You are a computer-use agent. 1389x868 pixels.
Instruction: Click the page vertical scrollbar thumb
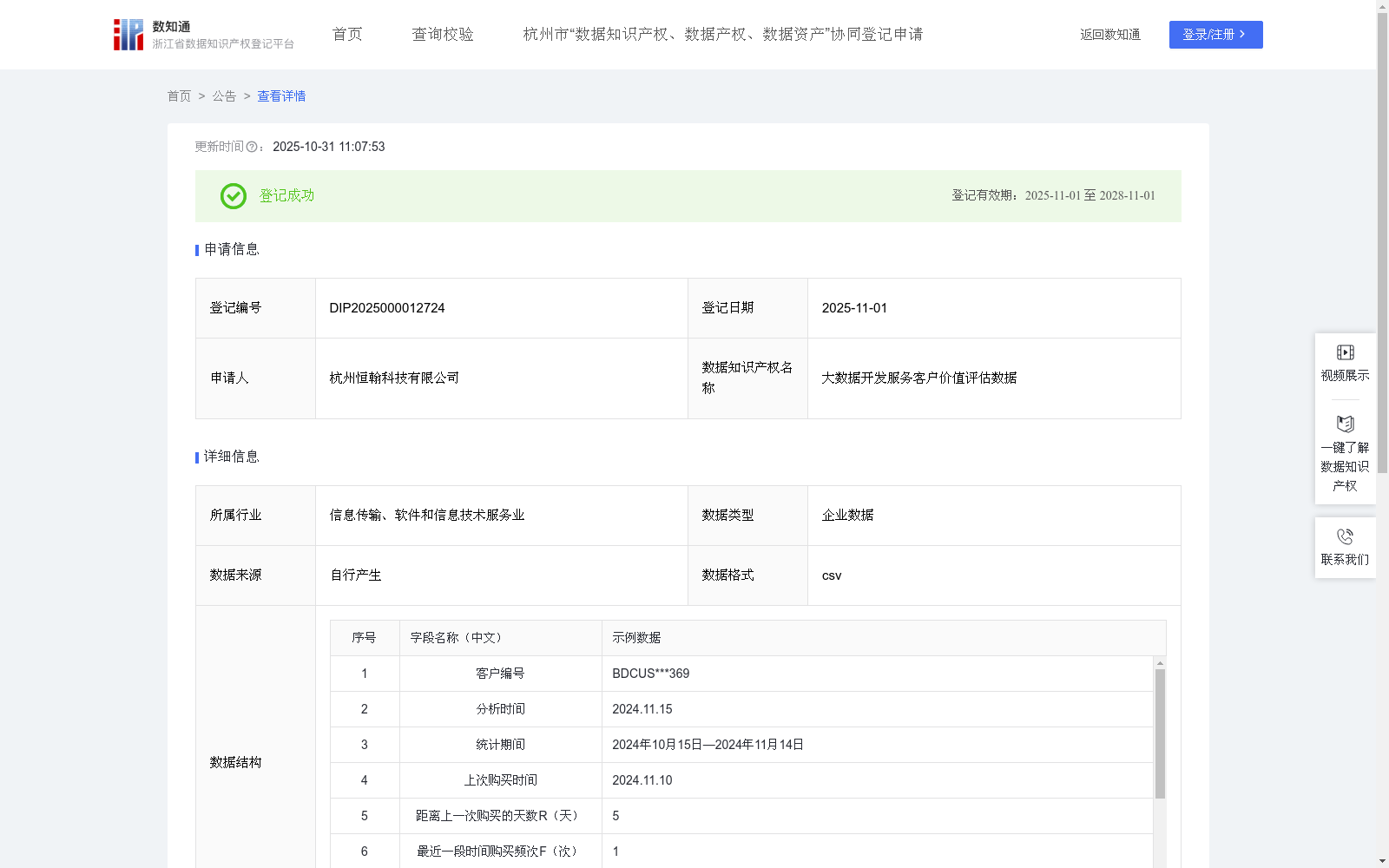(x=1382, y=243)
